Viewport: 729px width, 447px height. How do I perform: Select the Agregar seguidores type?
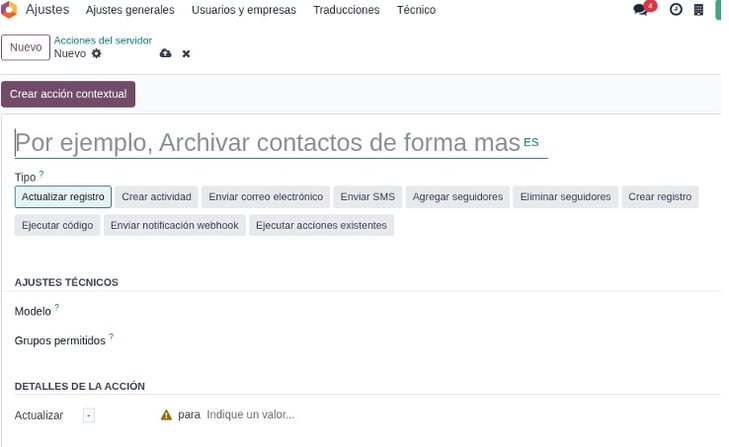click(x=457, y=197)
